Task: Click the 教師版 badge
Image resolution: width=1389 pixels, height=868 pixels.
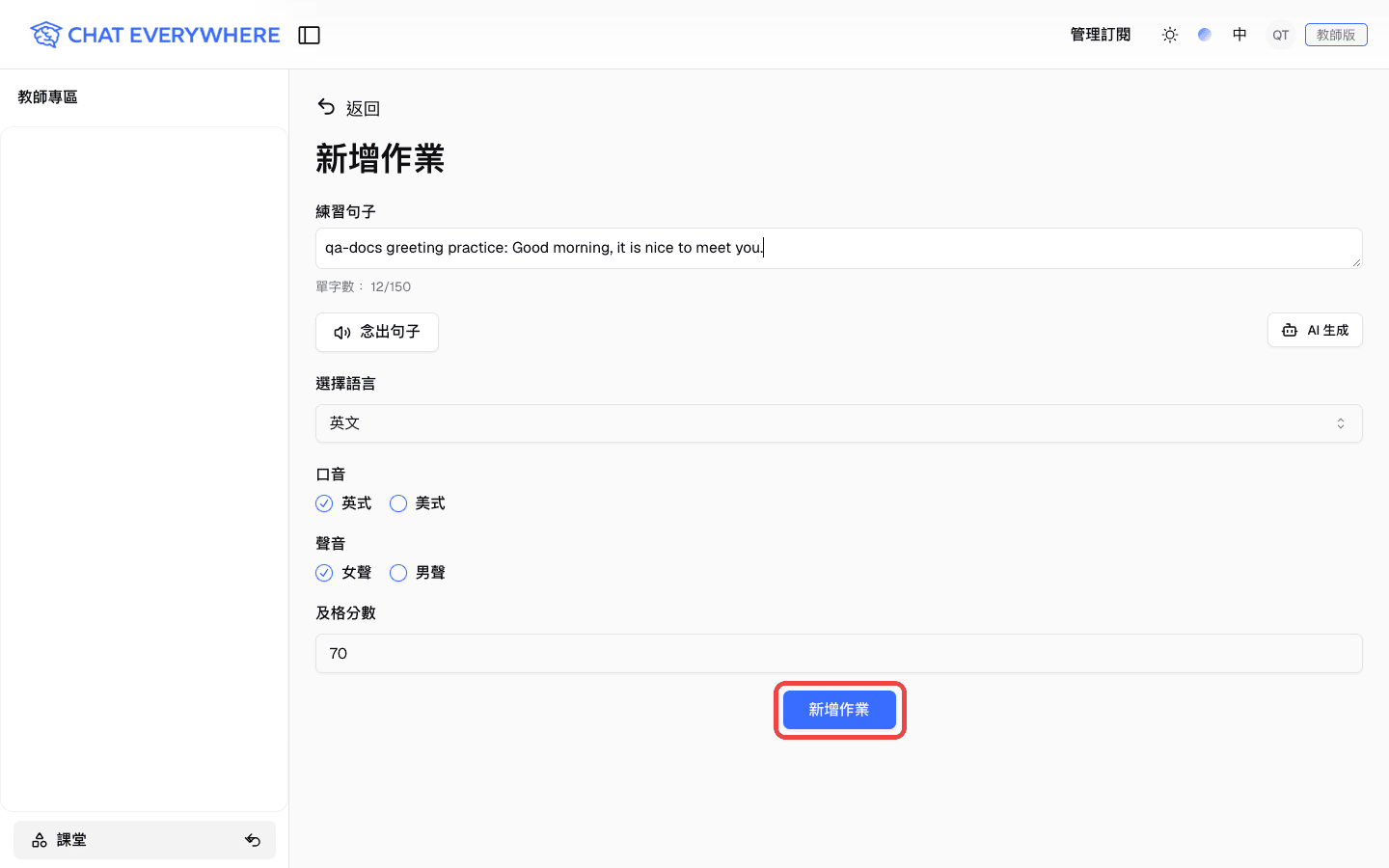Action: coord(1336,35)
